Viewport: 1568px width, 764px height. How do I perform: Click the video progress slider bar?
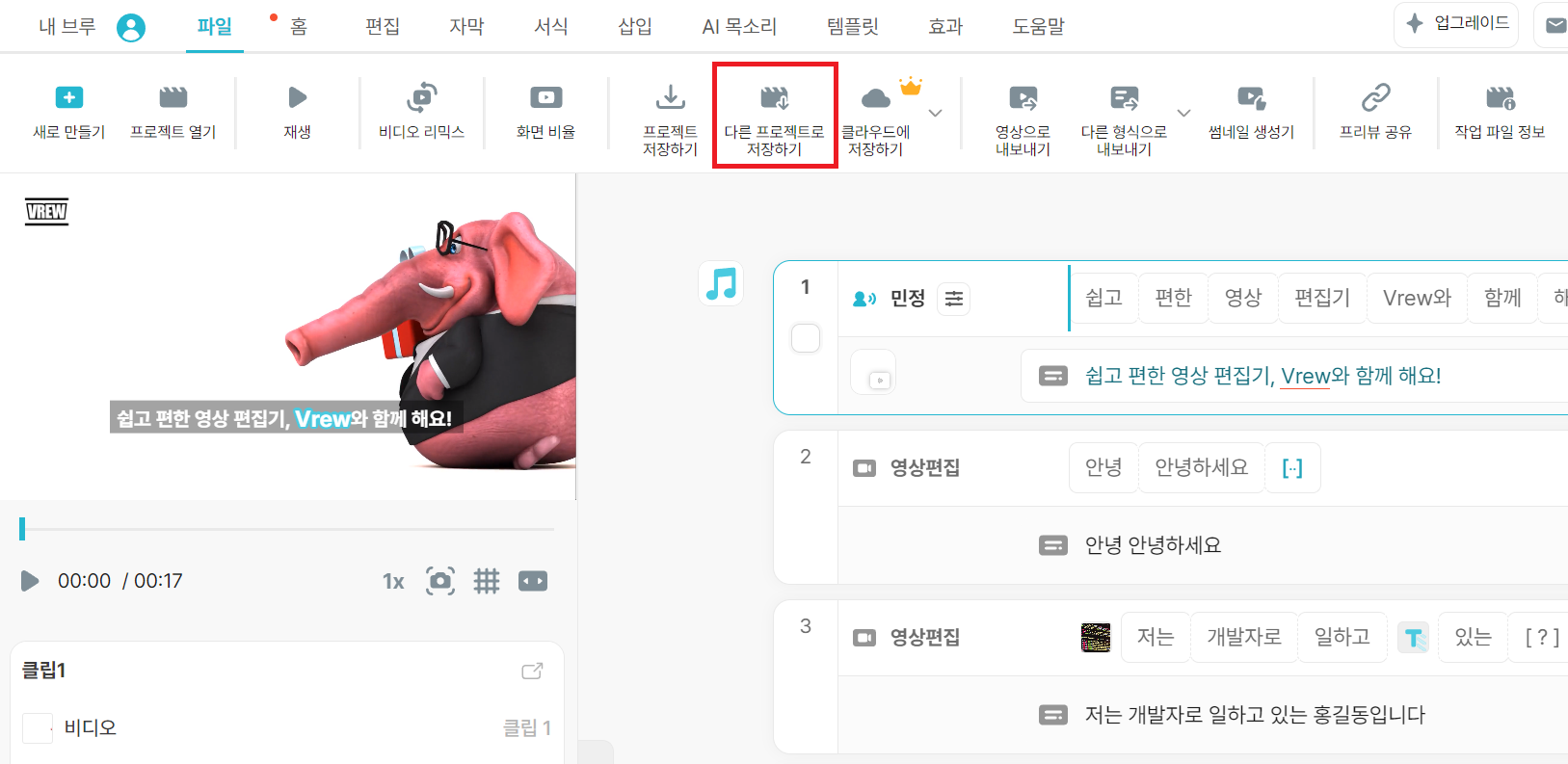[287, 529]
